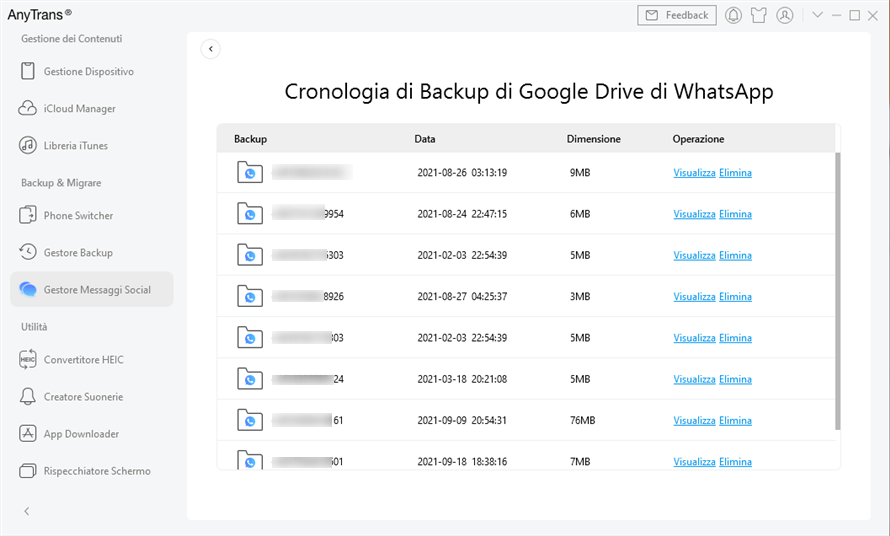890x536 pixels.
Task: Click the Dimensione column header
Action: (x=593, y=139)
